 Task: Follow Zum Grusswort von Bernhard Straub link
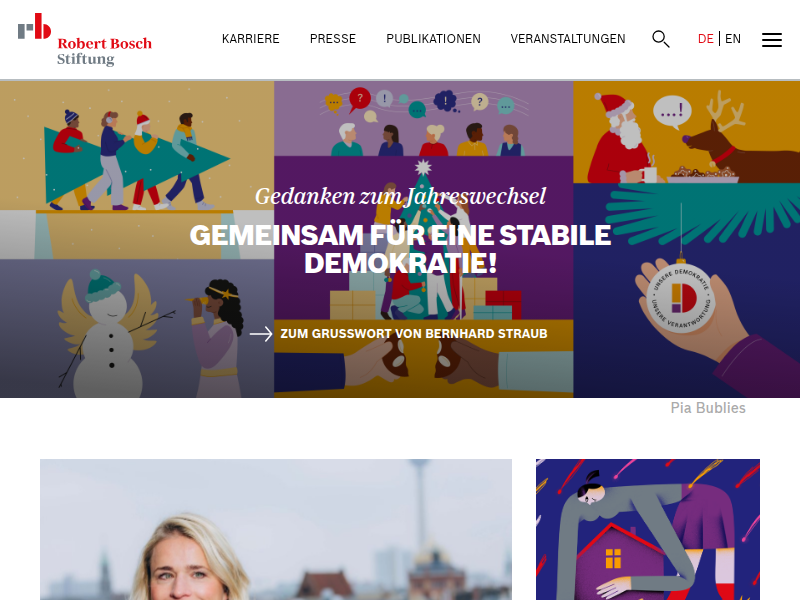414,334
